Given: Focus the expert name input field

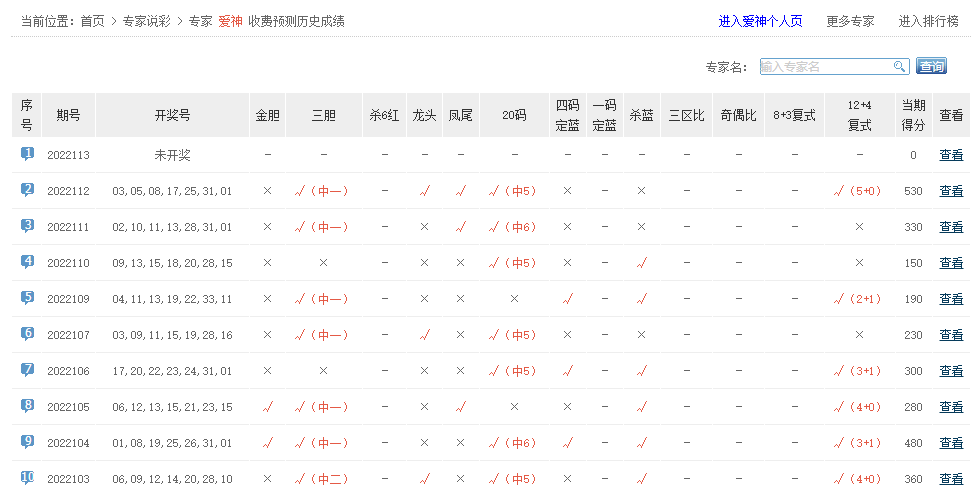Looking at the screenshot, I should tap(825, 67).
